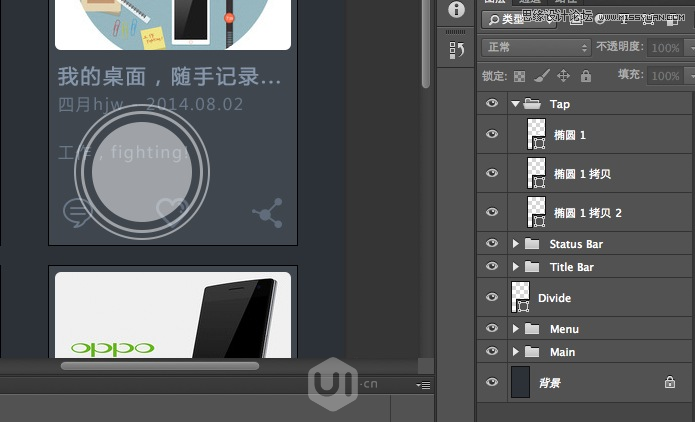
Task: Click the info panel icon
Action: (457, 10)
